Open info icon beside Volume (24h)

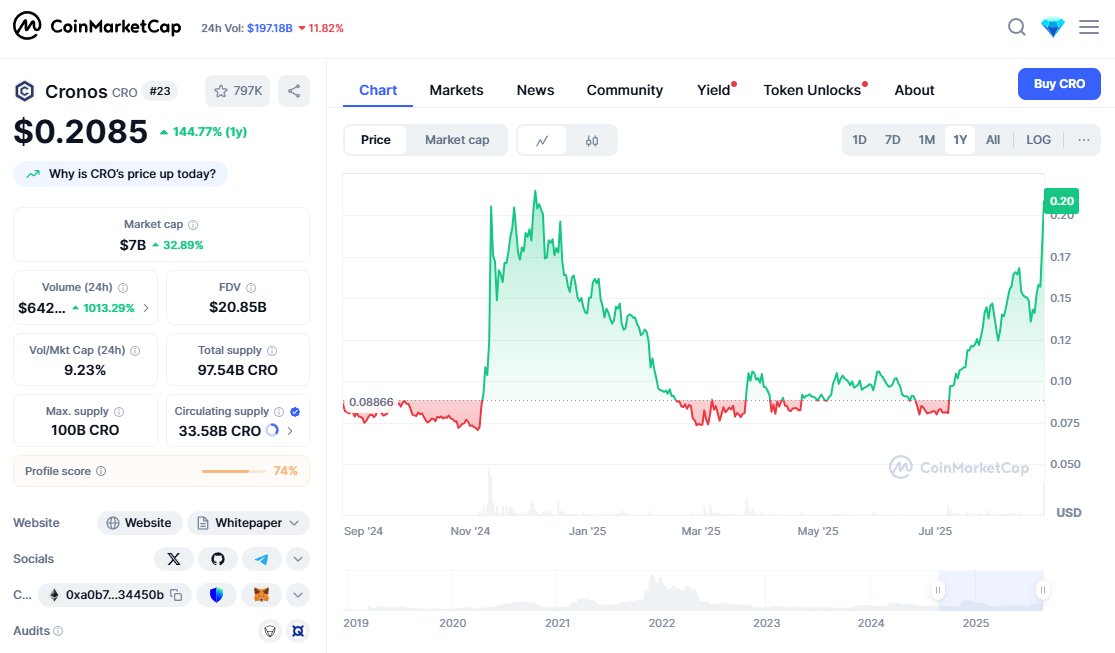pyautogui.click(x=123, y=287)
